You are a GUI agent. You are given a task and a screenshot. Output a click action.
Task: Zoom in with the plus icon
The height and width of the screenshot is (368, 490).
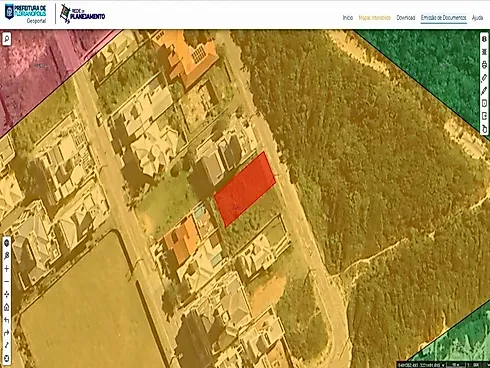click(7, 269)
